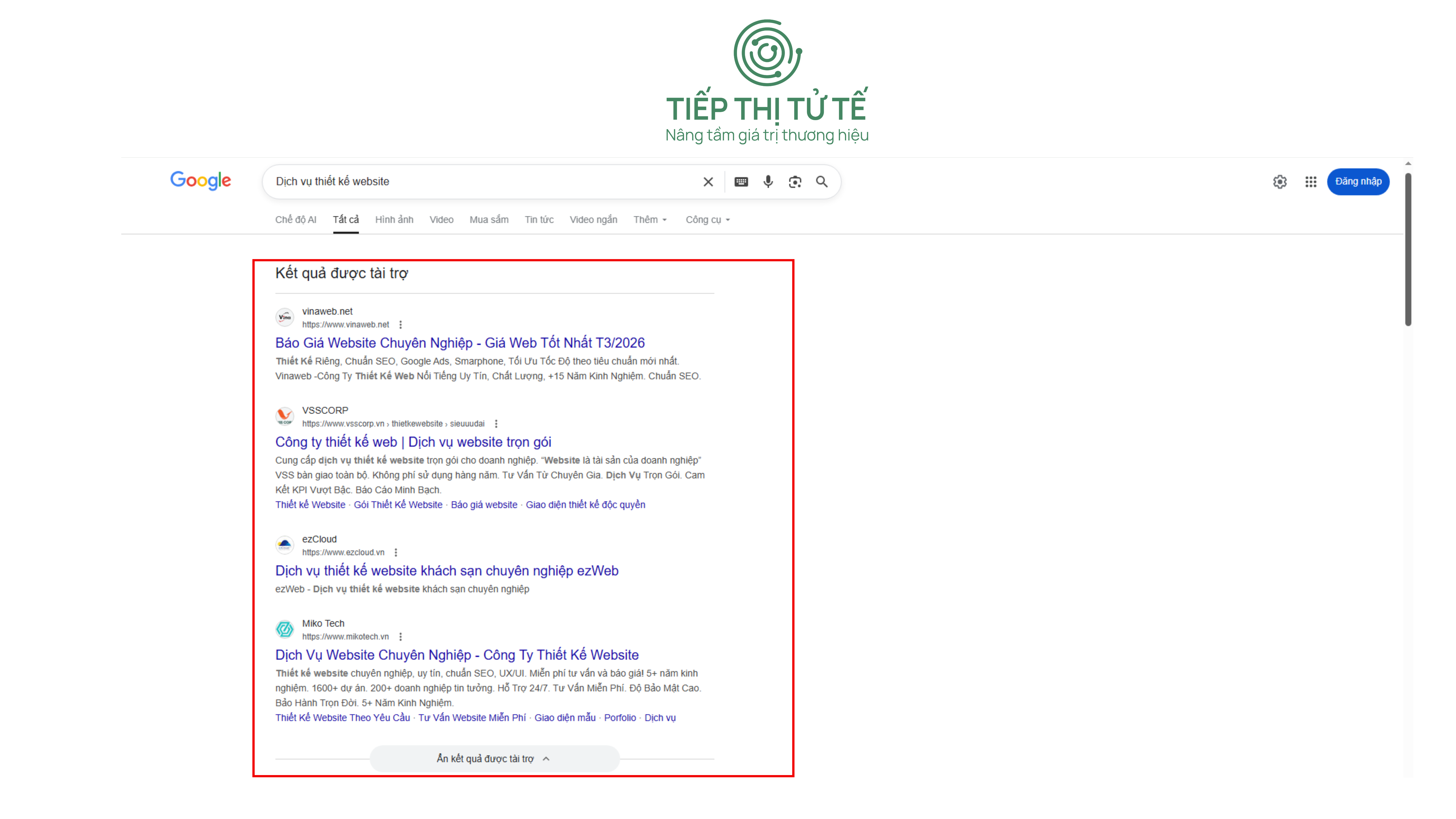Open the ezWeb khách sạn website link

coord(447,570)
